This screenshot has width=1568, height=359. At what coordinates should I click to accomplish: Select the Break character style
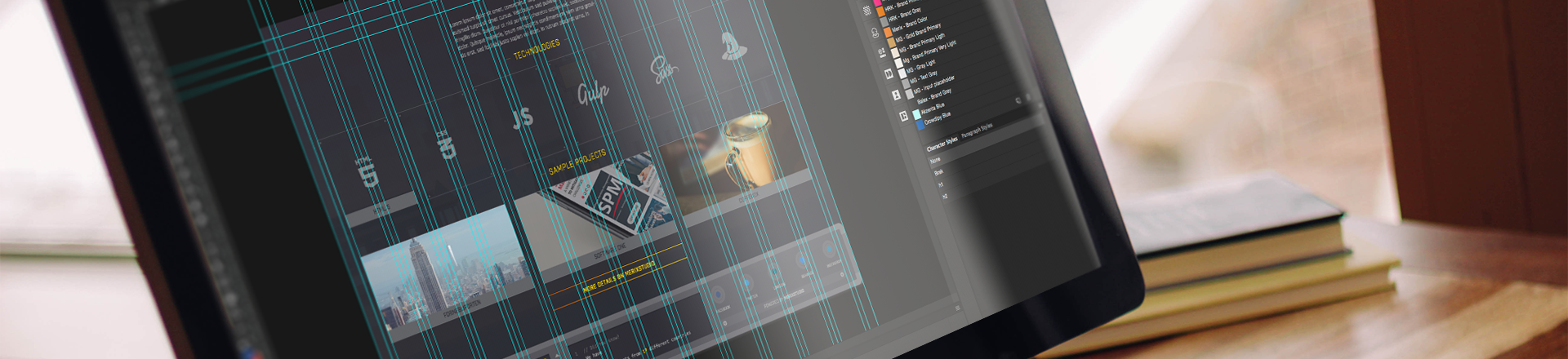(x=939, y=172)
